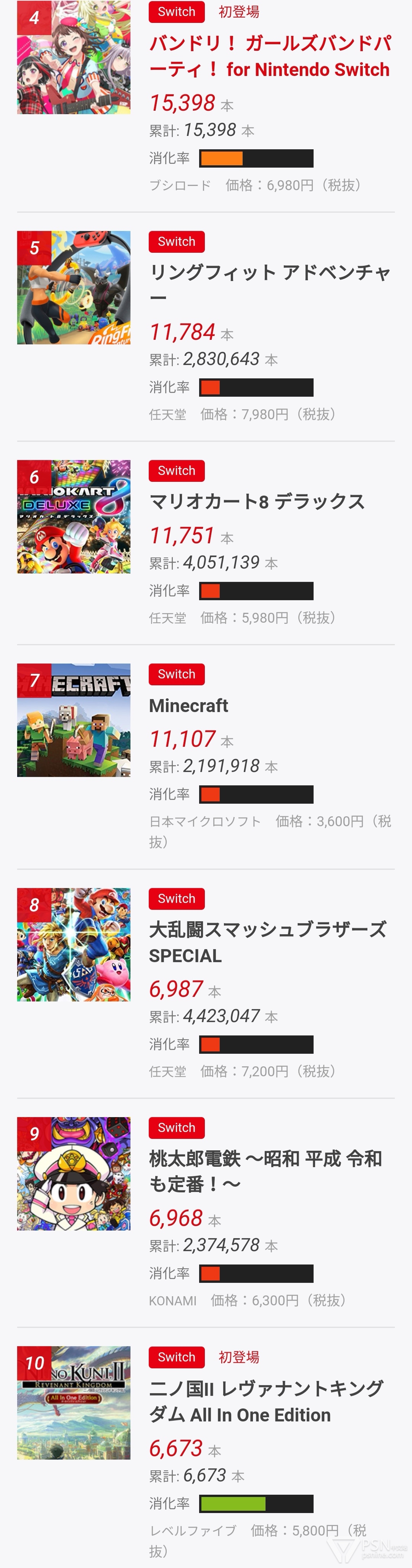Open the Ring Fit Adventure cover thumbnail

coord(74,287)
